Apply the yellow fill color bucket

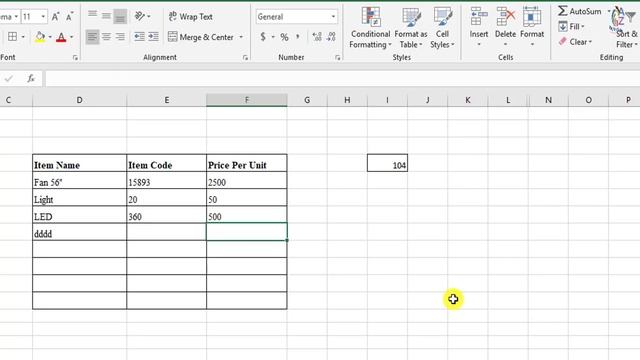click(40, 37)
